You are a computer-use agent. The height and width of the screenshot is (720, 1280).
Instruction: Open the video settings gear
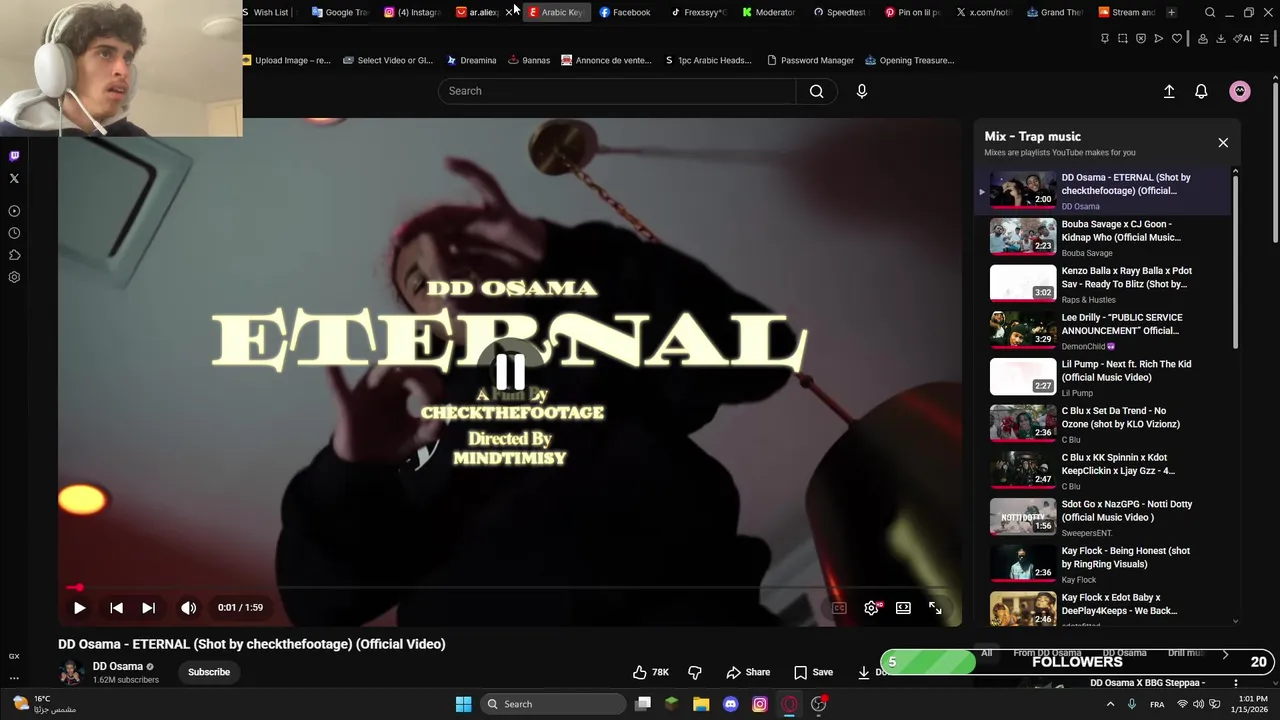pyautogui.click(x=872, y=608)
